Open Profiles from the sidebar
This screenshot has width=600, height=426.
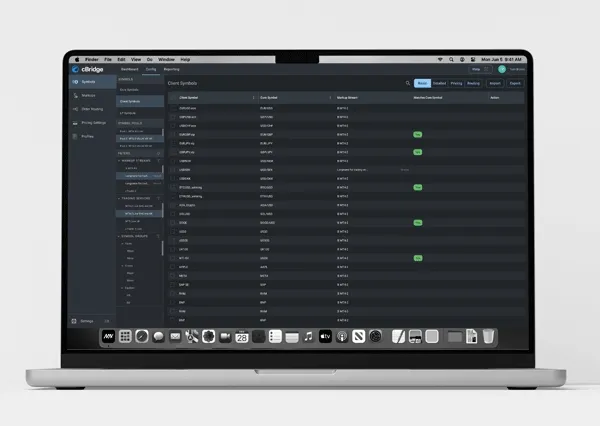tap(88, 136)
